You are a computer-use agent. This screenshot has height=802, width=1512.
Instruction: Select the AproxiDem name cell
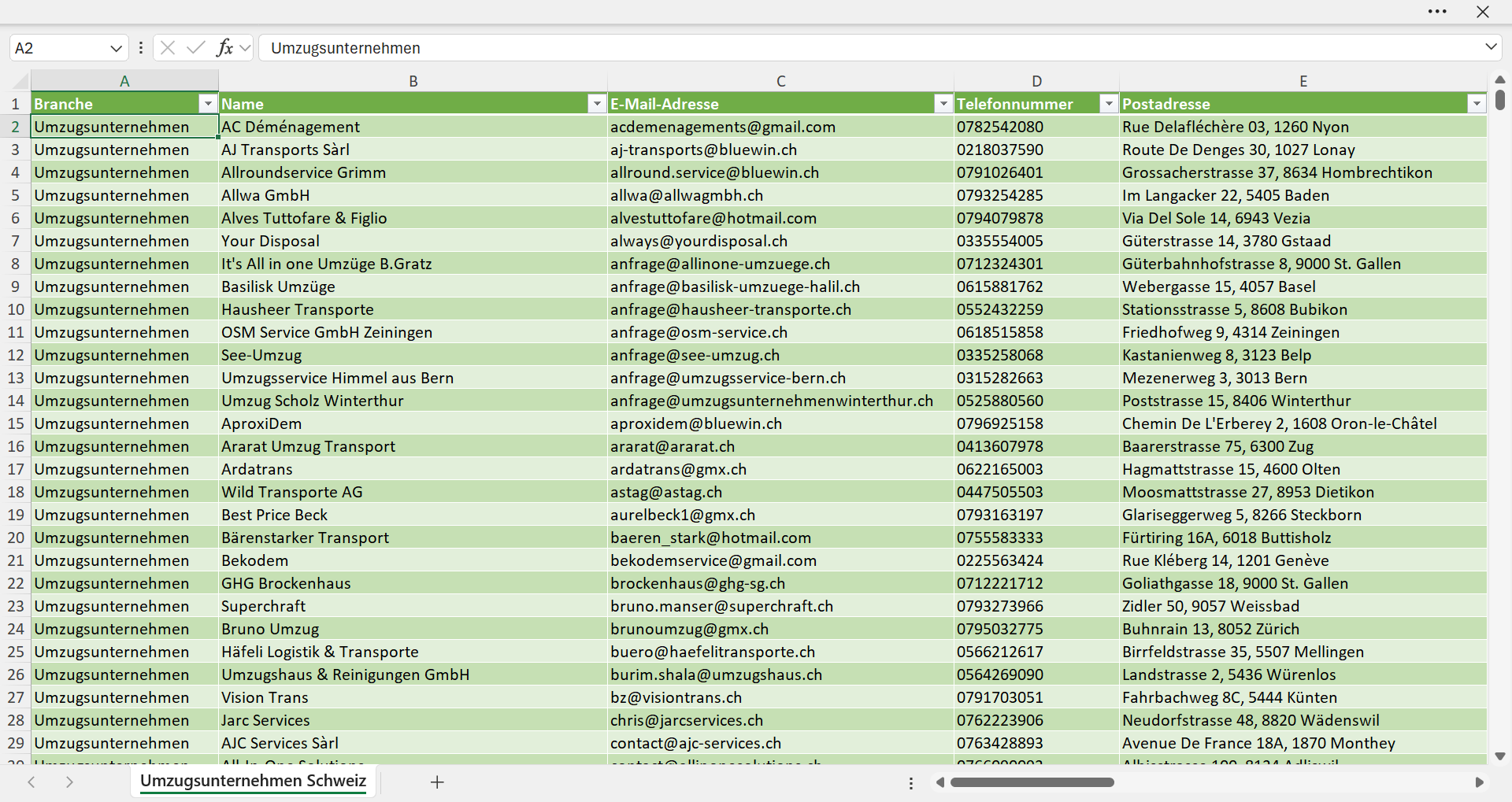point(413,423)
